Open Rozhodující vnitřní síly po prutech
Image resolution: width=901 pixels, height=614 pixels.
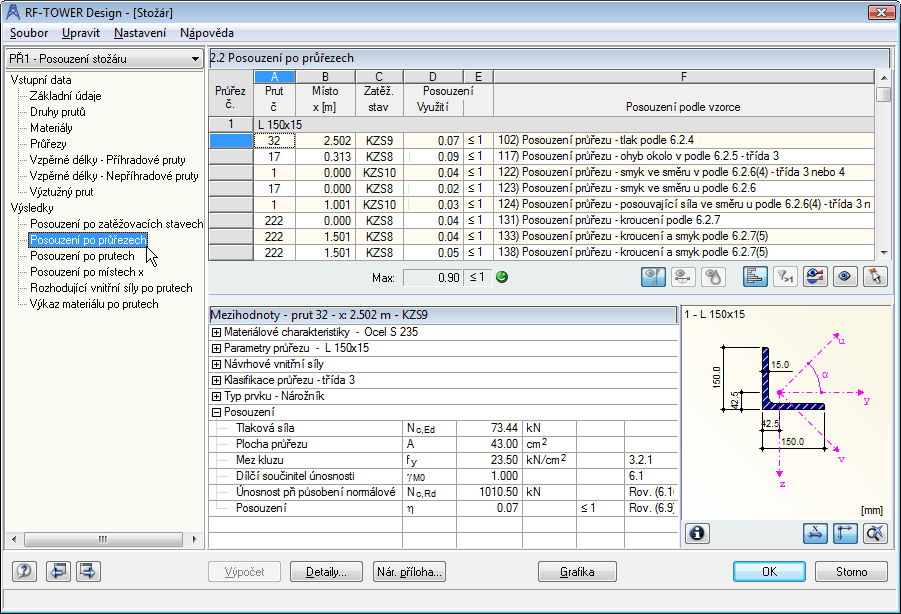pyautogui.click(x=111, y=288)
